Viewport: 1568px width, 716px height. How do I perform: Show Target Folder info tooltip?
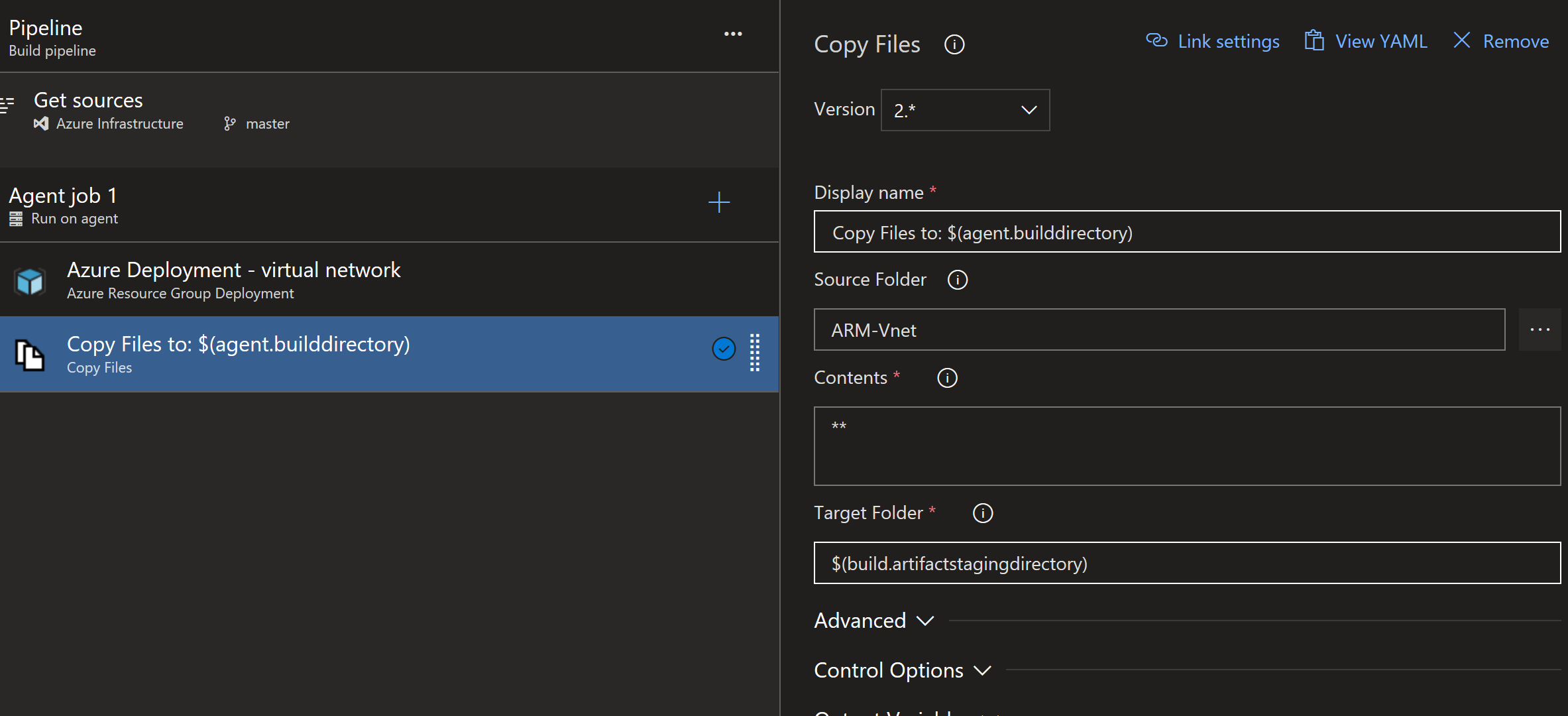[982, 513]
